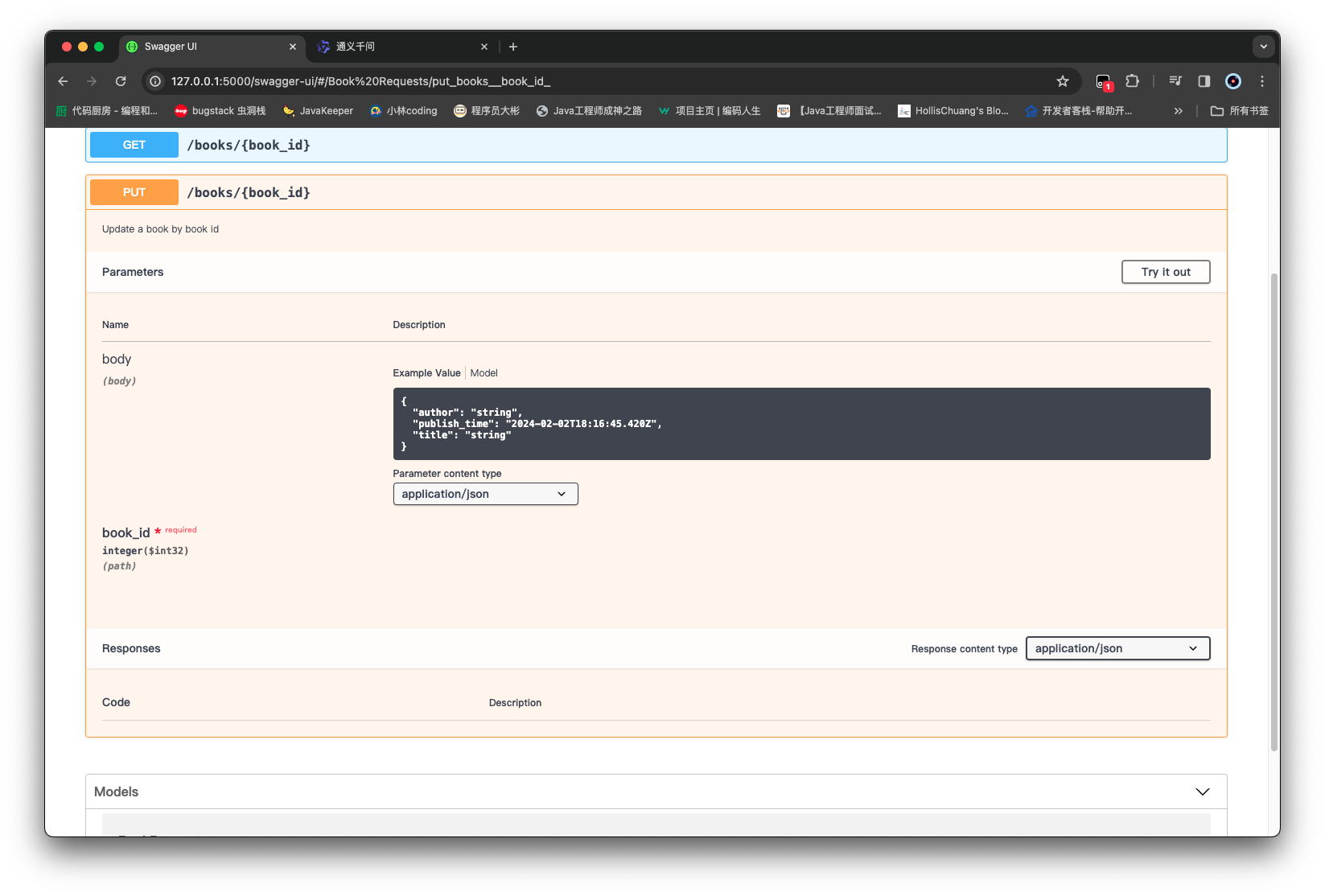
Task: Open the Extensions puzzle icon
Action: [1133, 81]
